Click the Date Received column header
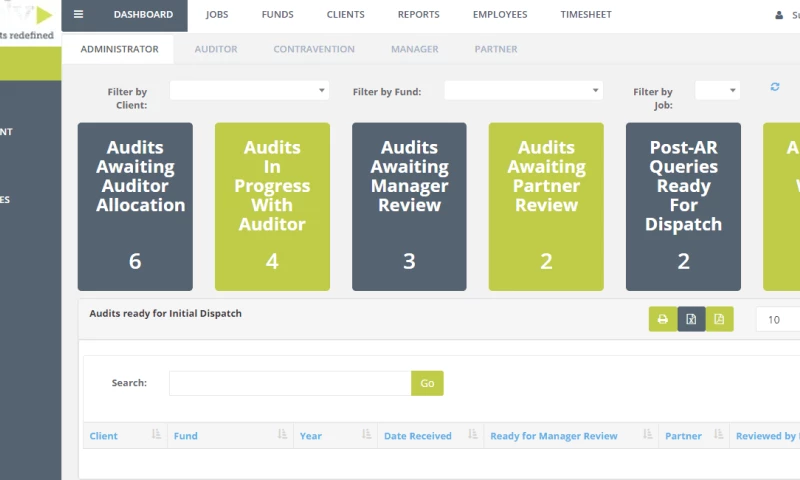Screen dimensions: 800x480 pos(418,436)
